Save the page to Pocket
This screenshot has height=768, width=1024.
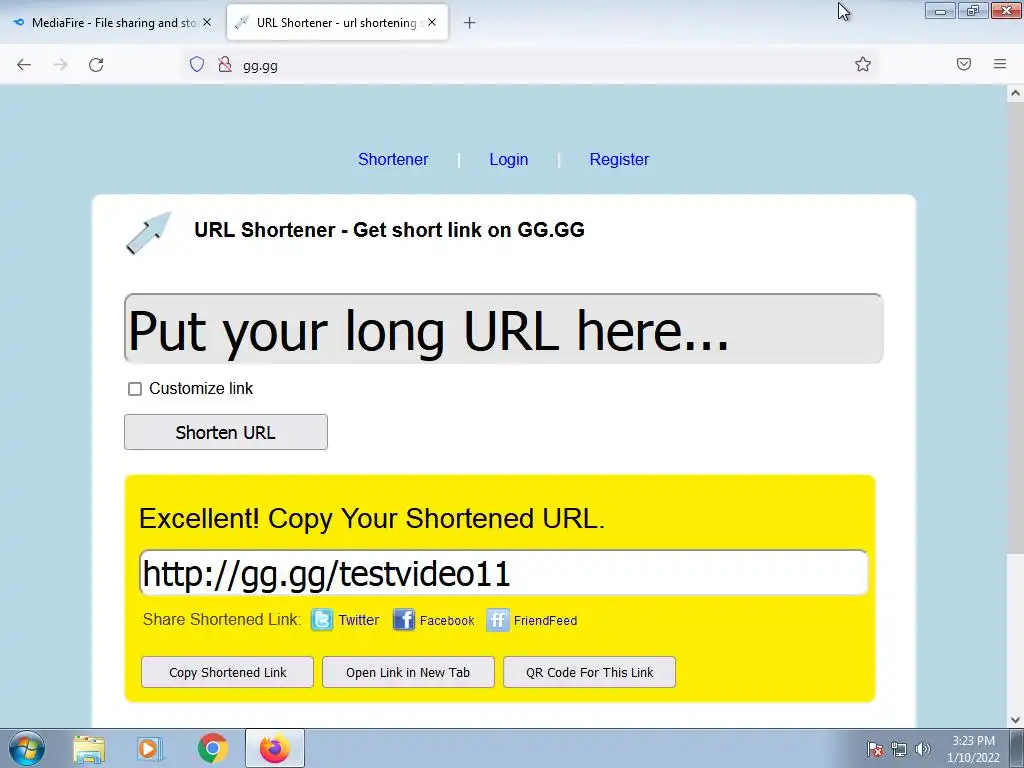[964, 64]
